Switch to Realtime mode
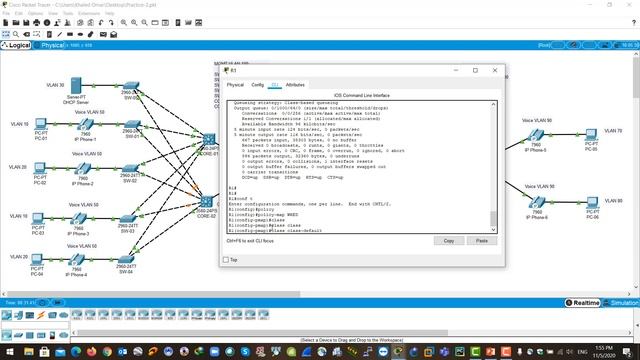Viewport: 640px width, 360px height. [x=583, y=303]
